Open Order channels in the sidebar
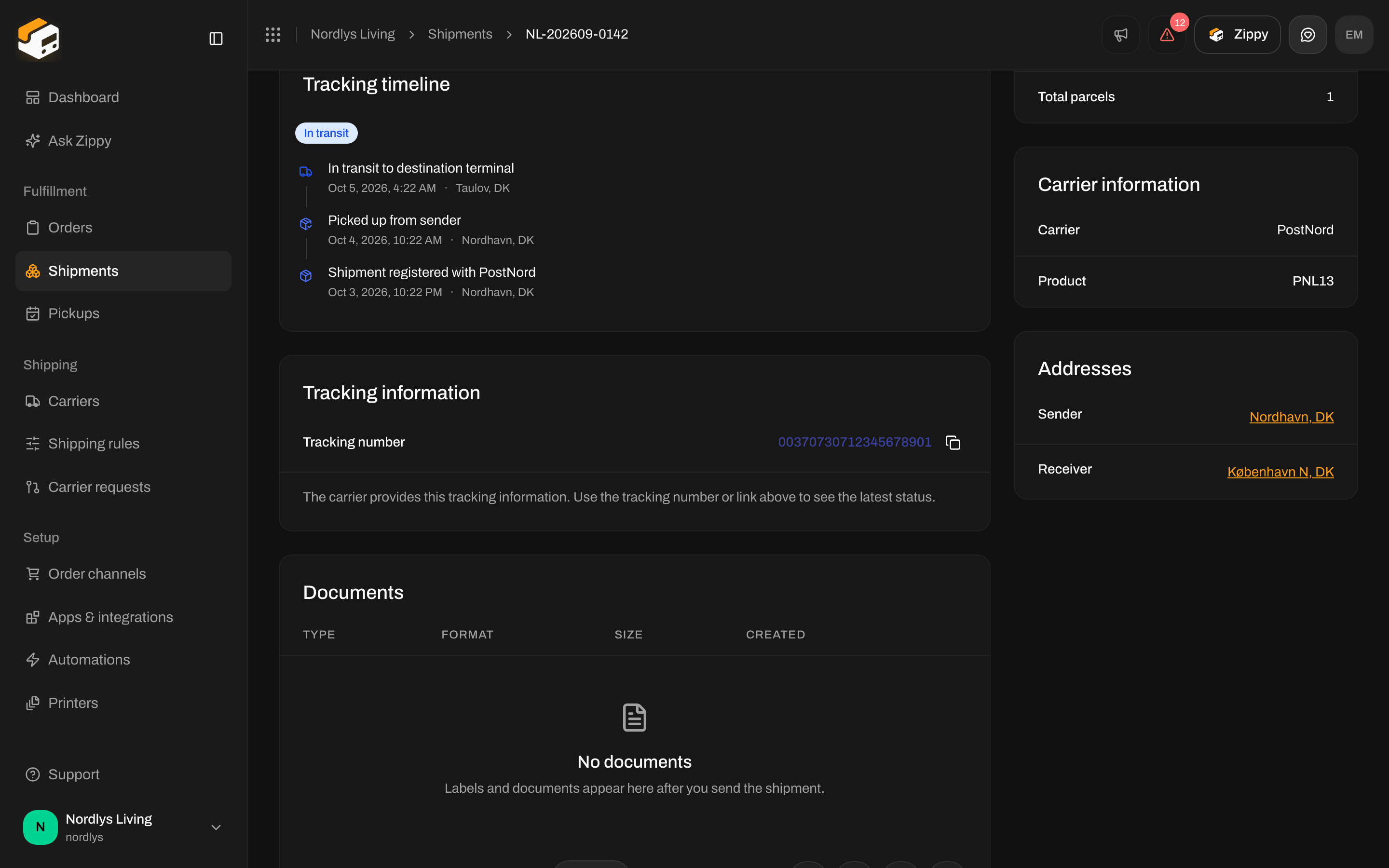1389x868 pixels. click(123, 573)
